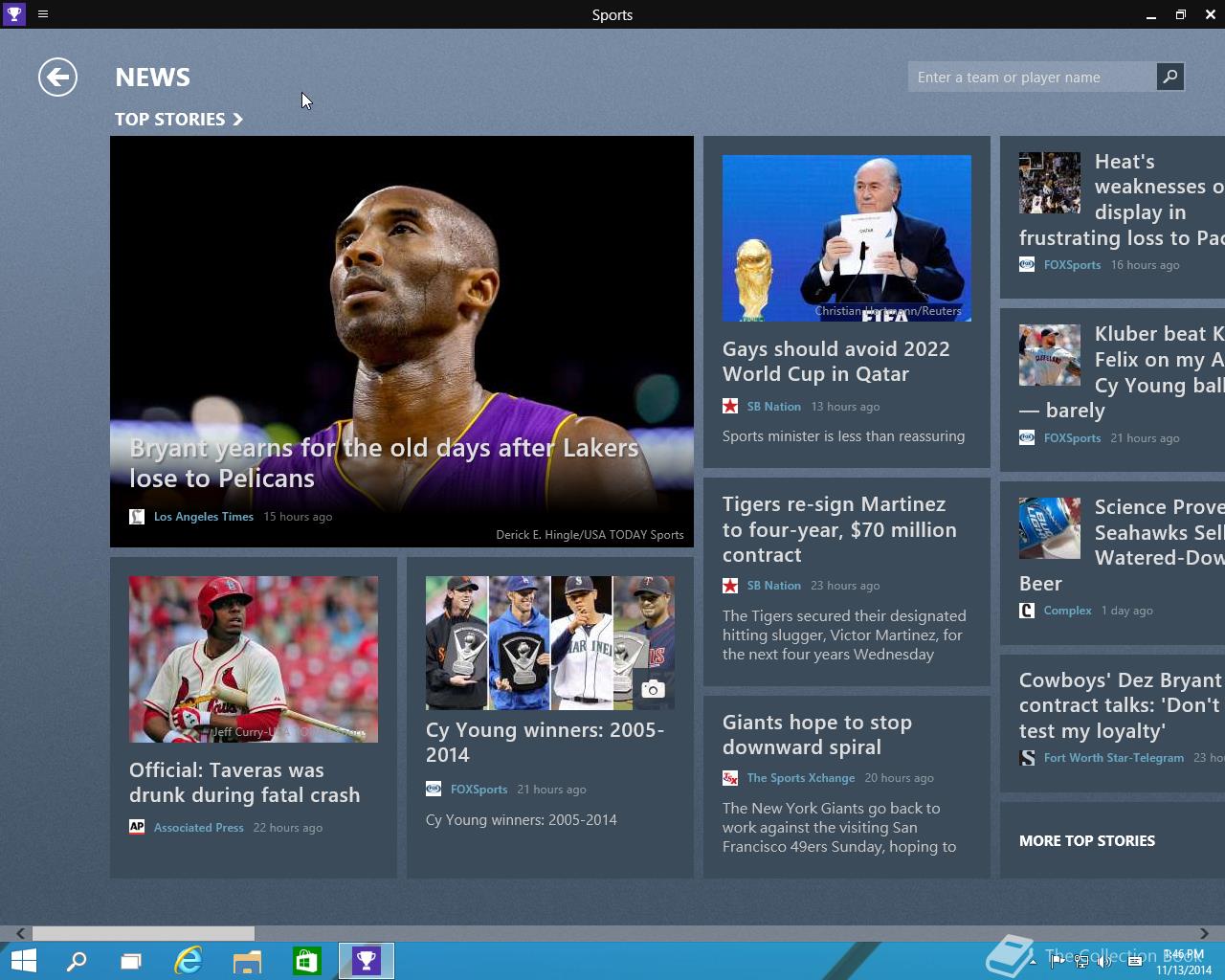
Task: Expand the TOP STORIES section chevron
Action: (238, 120)
